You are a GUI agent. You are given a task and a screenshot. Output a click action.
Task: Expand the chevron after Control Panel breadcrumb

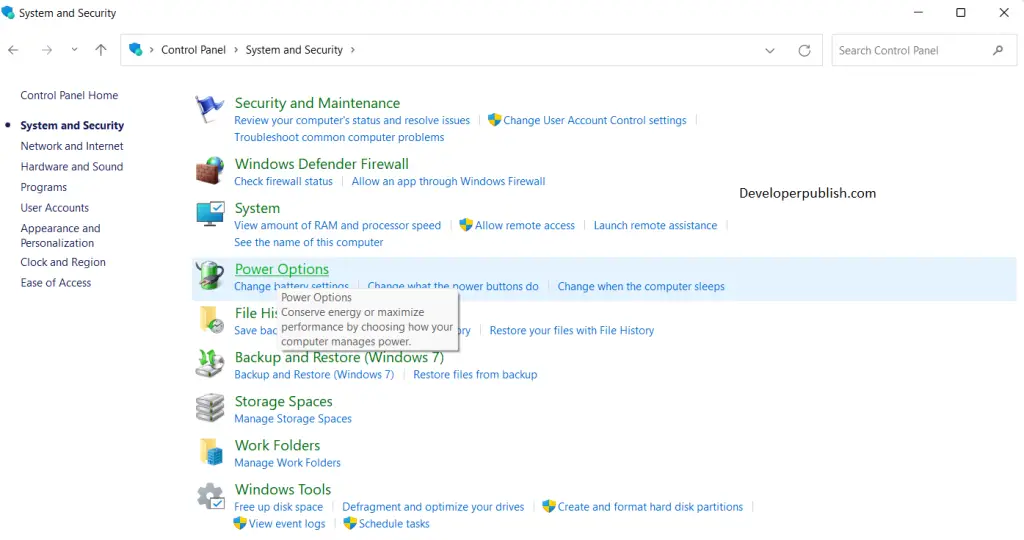pyautogui.click(x=236, y=50)
